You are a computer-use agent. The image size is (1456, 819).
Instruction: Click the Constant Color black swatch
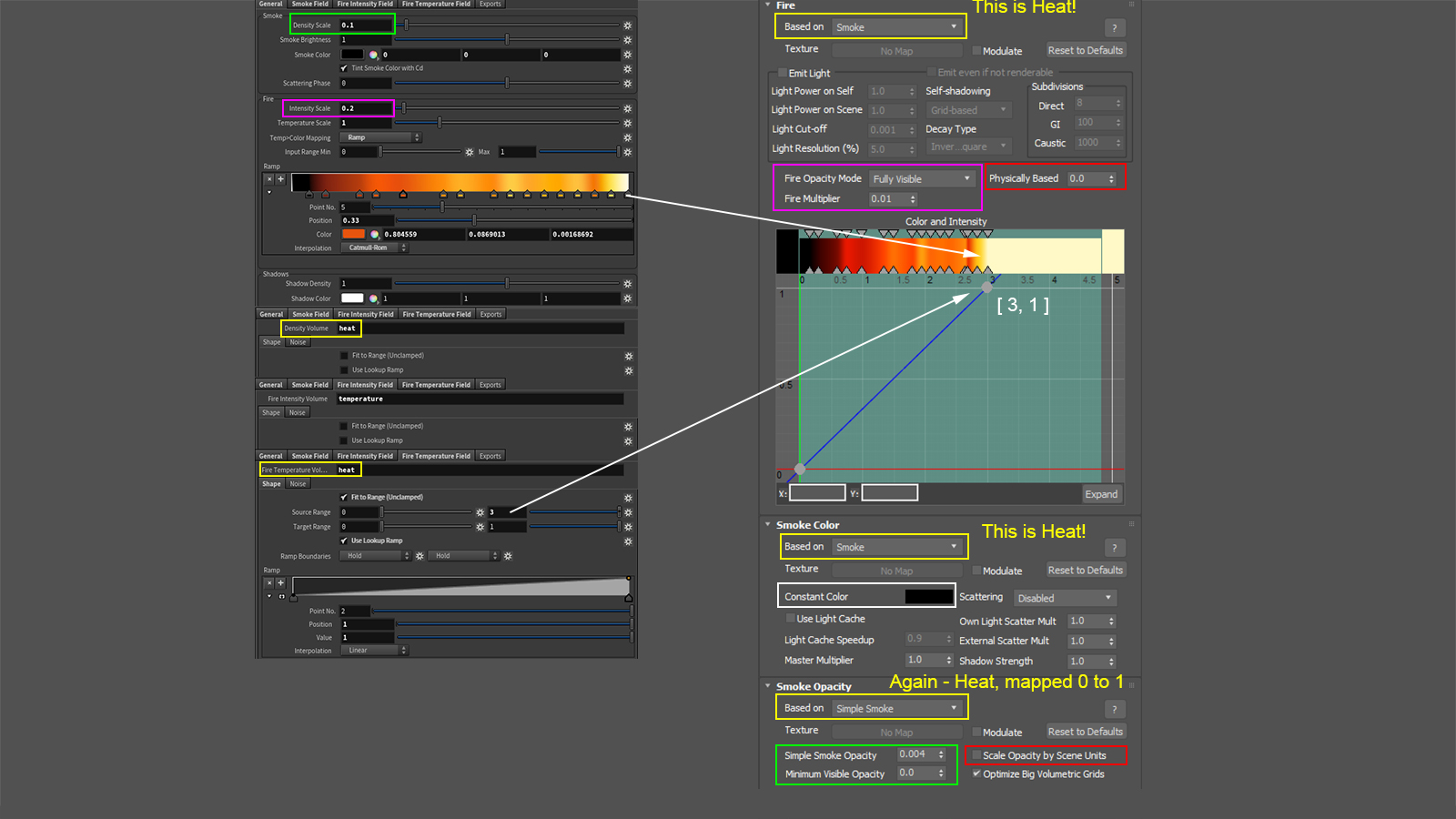[x=928, y=597]
